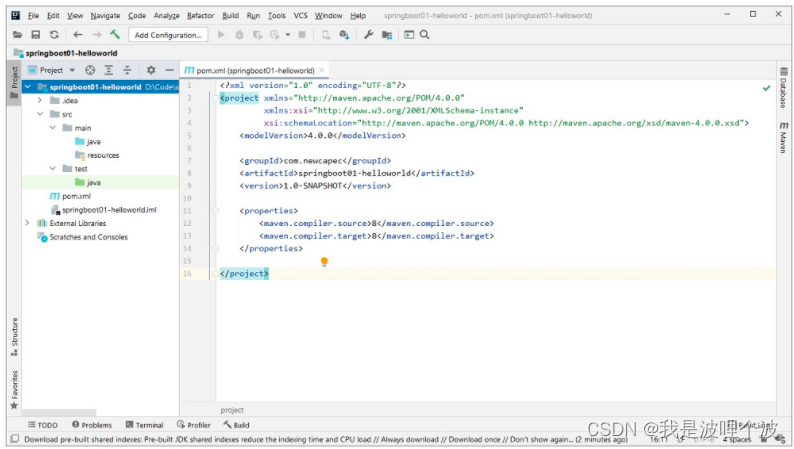Toggle tool window bars at bottom-left corner

pos(15,439)
